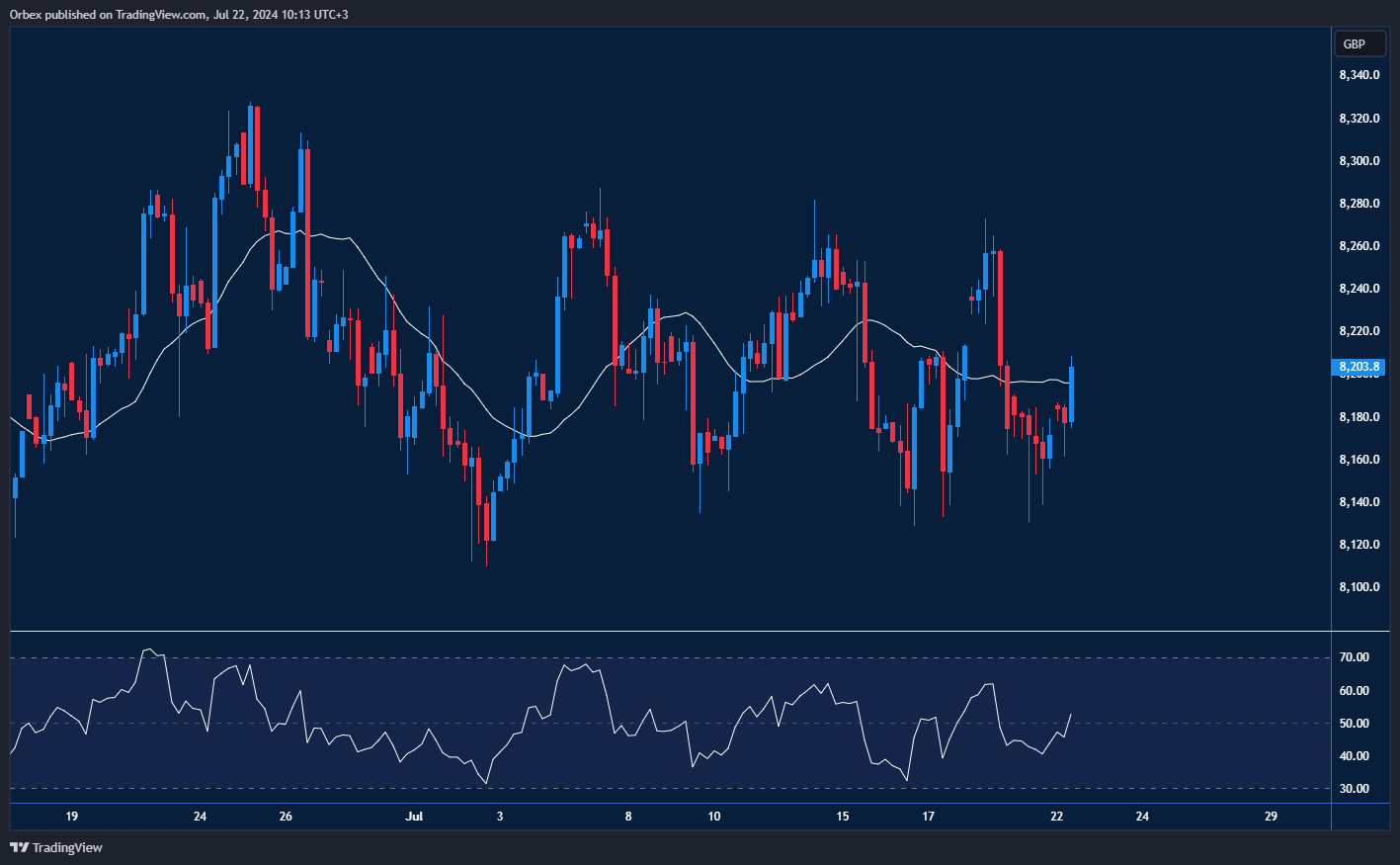Viewport: 1400px width, 865px height.
Task: Click the RSI 70.00 scale label
Action: pos(1354,657)
